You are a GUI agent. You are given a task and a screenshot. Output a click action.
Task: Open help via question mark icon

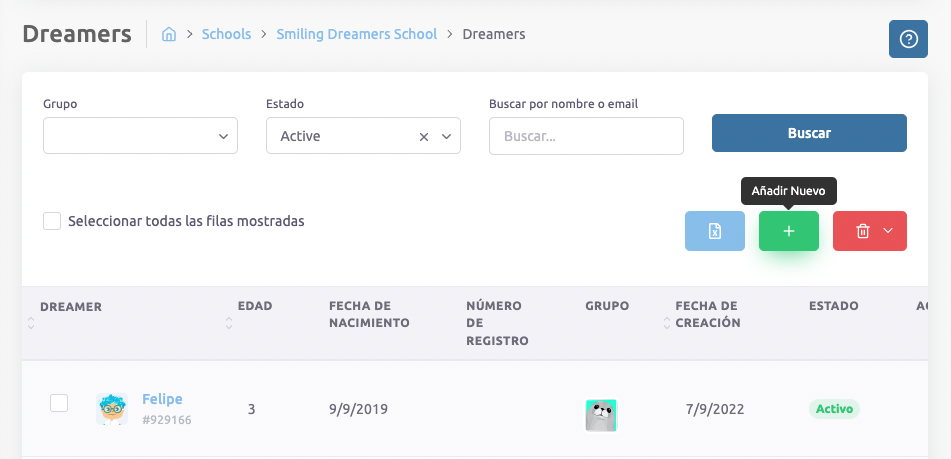908,39
